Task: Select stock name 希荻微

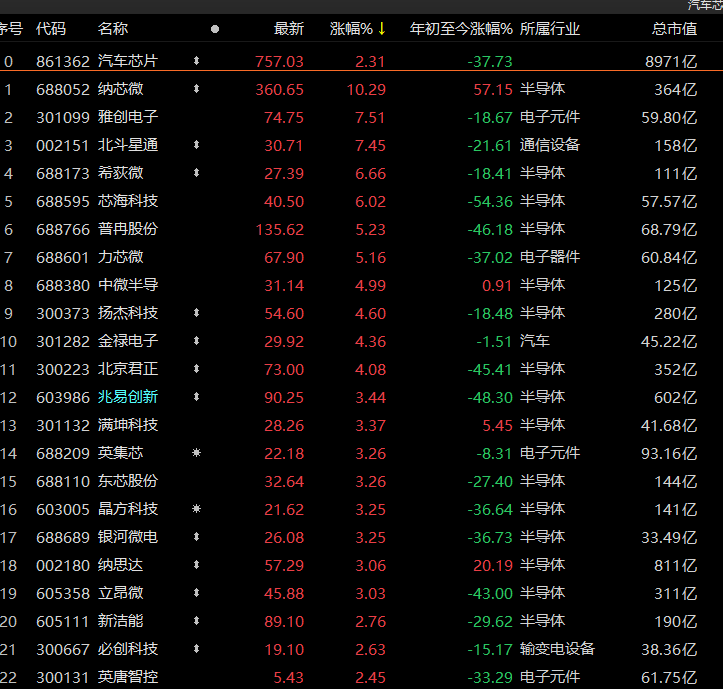Action: pyautogui.click(x=120, y=173)
